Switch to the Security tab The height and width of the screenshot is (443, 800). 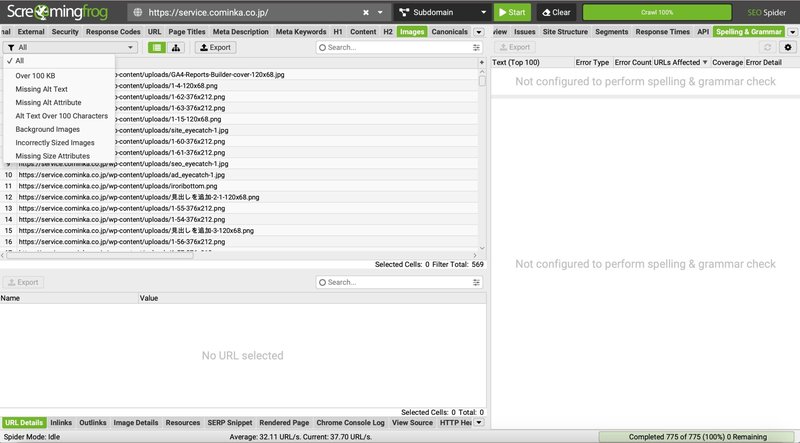(65, 32)
